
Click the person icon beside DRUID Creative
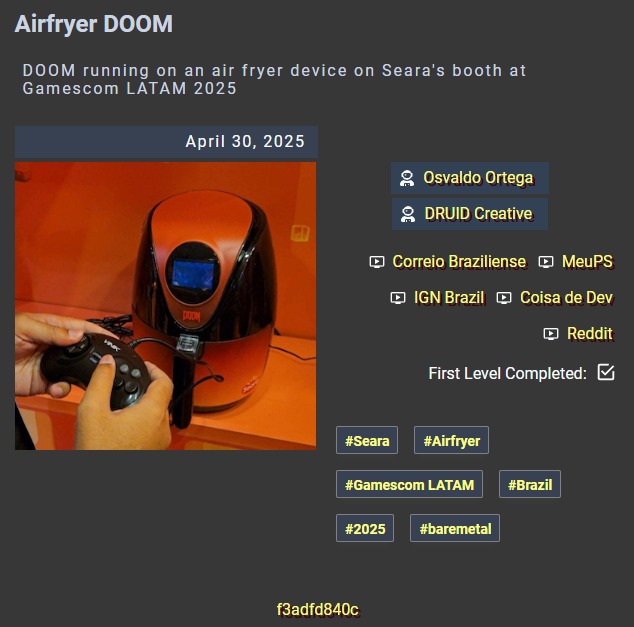(x=408, y=214)
